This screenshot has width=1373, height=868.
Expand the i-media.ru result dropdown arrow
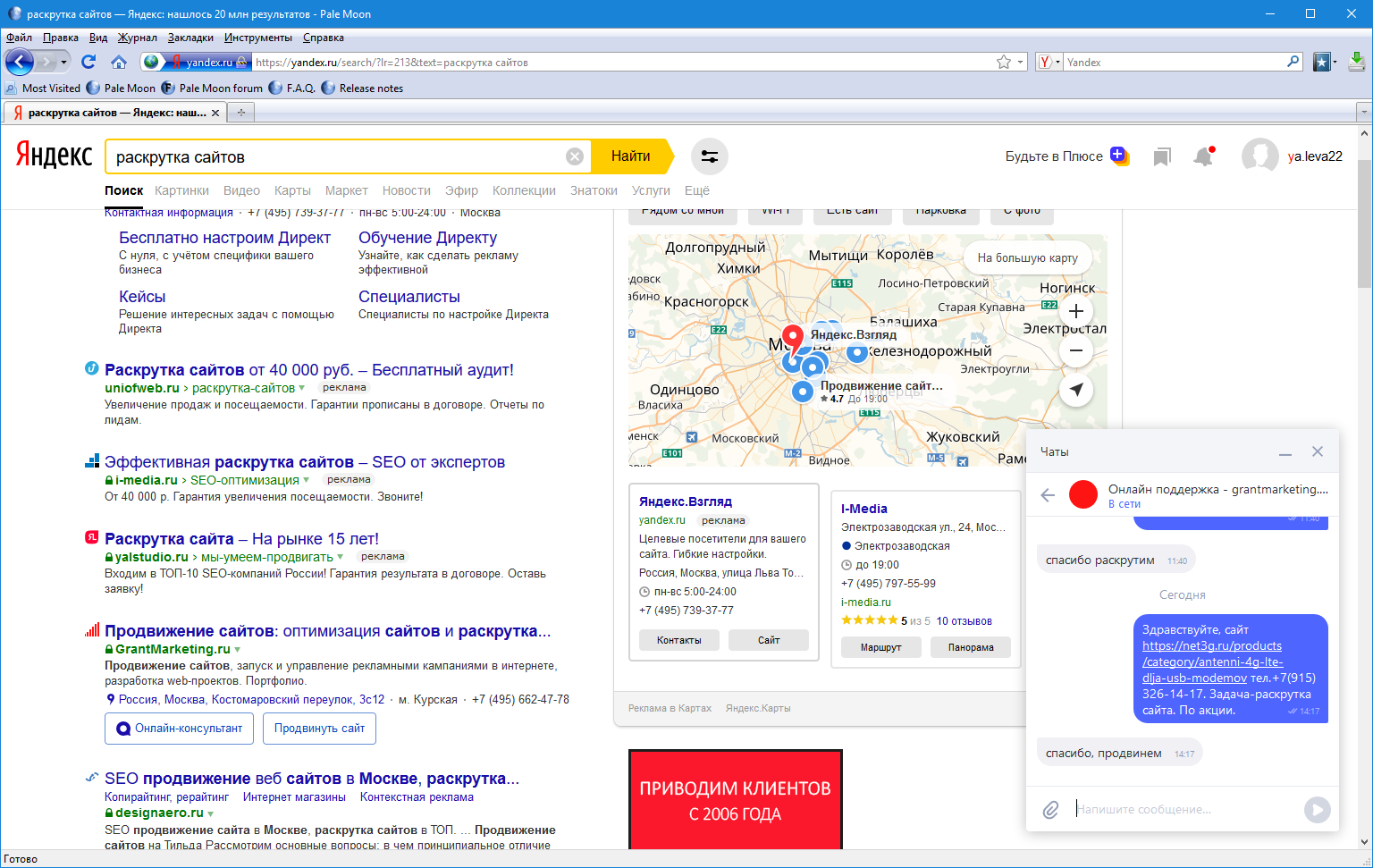pyautogui.click(x=307, y=480)
